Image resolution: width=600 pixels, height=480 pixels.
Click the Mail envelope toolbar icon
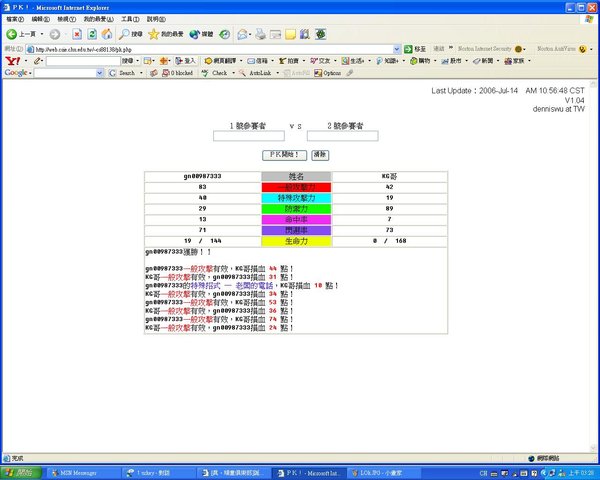242,34
